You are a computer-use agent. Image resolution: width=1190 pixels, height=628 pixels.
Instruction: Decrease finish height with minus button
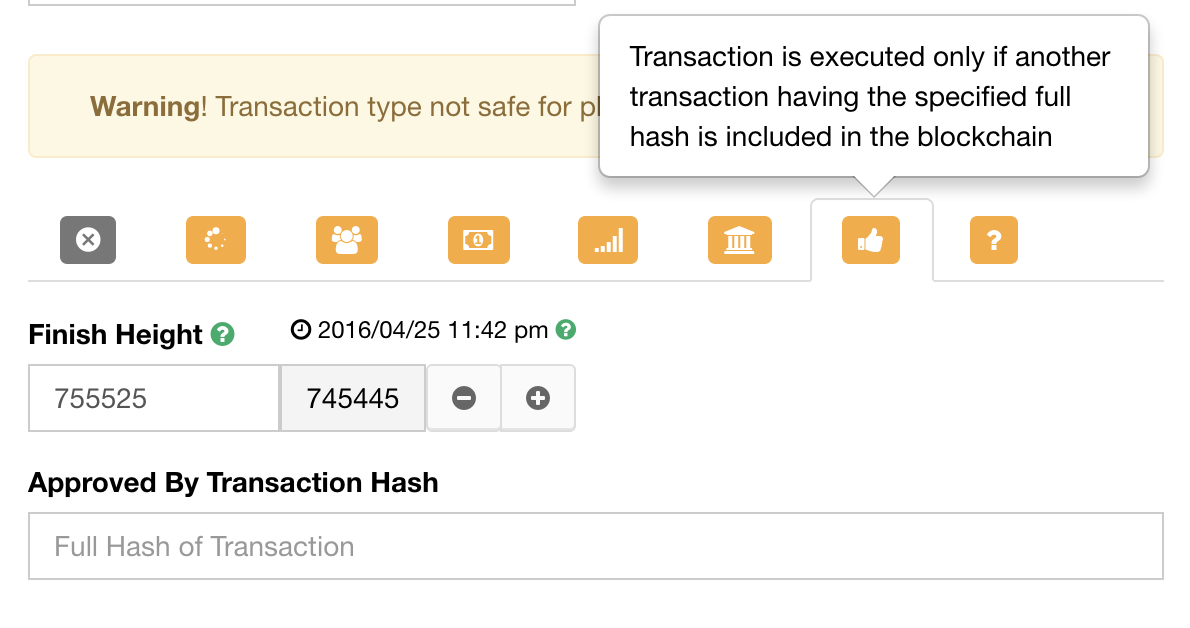[464, 398]
